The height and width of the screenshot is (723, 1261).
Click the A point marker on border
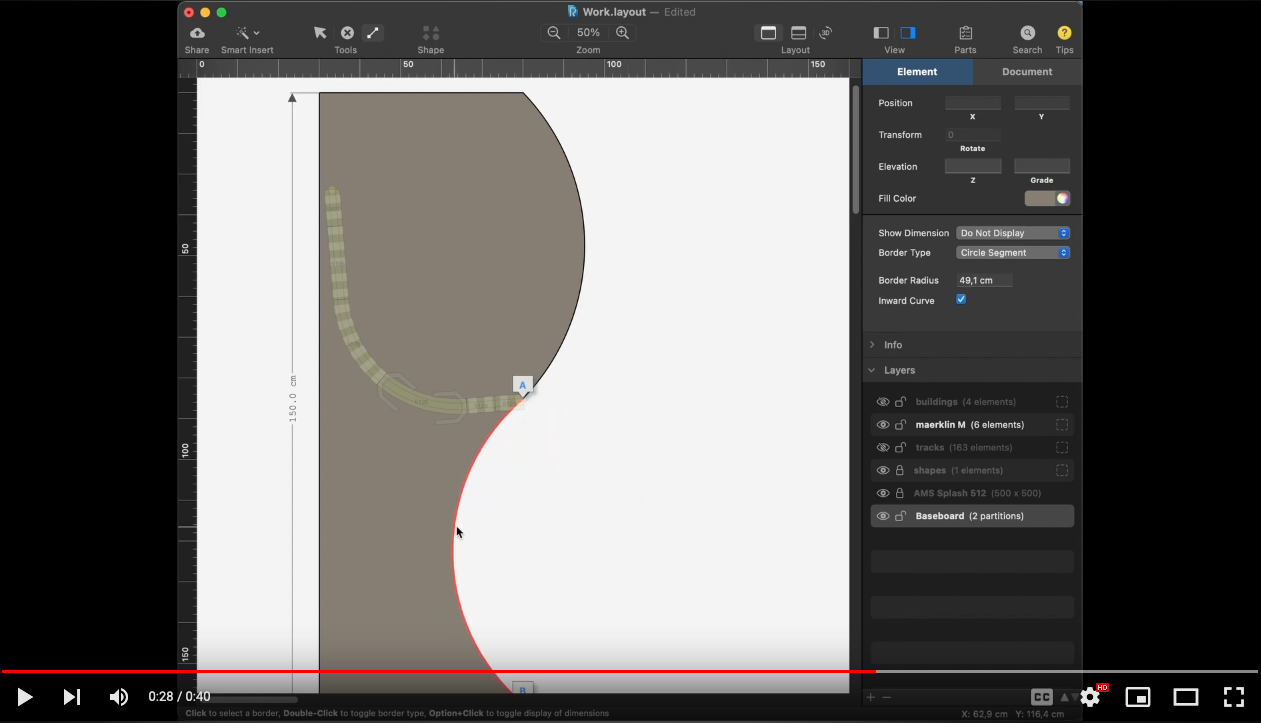[x=522, y=385]
